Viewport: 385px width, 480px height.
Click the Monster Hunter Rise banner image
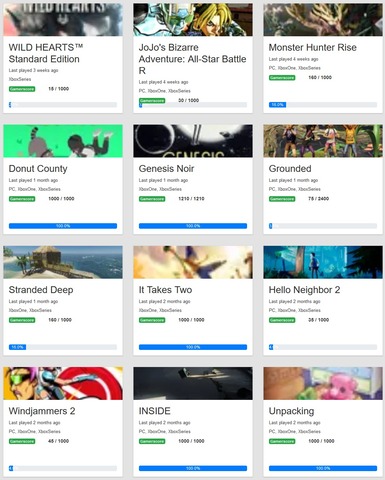coord(323,20)
